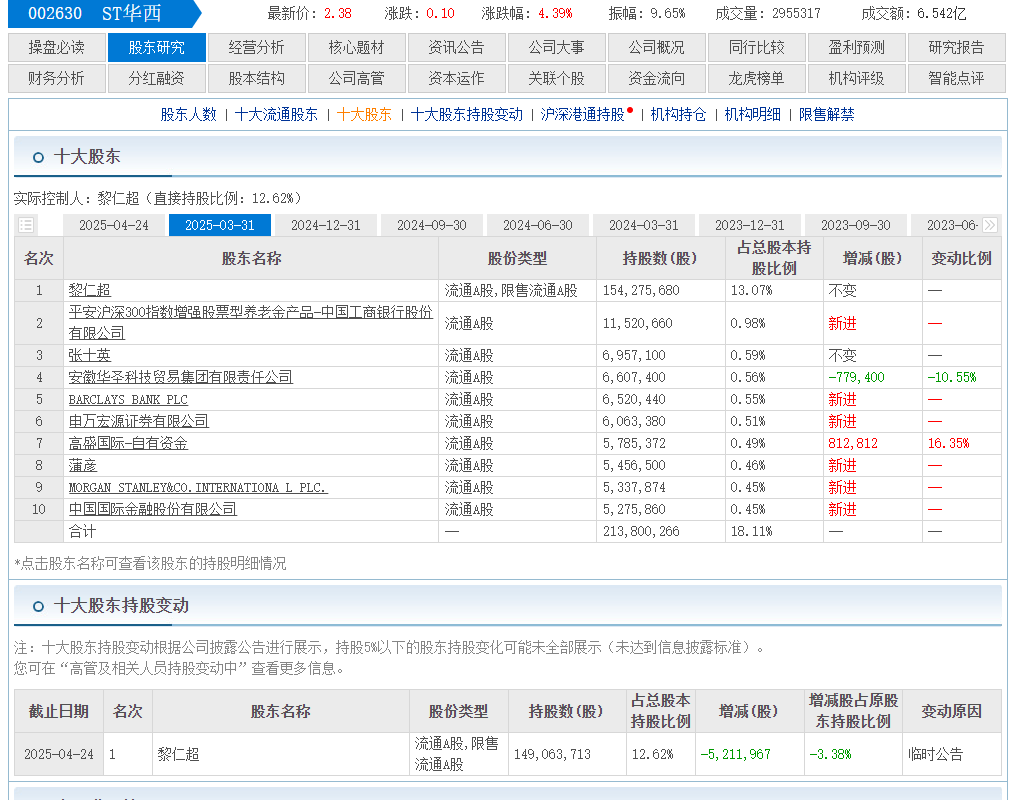Click the 持股数(股) column header in top-ten table
The height and width of the screenshot is (800, 1011).
(660, 259)
